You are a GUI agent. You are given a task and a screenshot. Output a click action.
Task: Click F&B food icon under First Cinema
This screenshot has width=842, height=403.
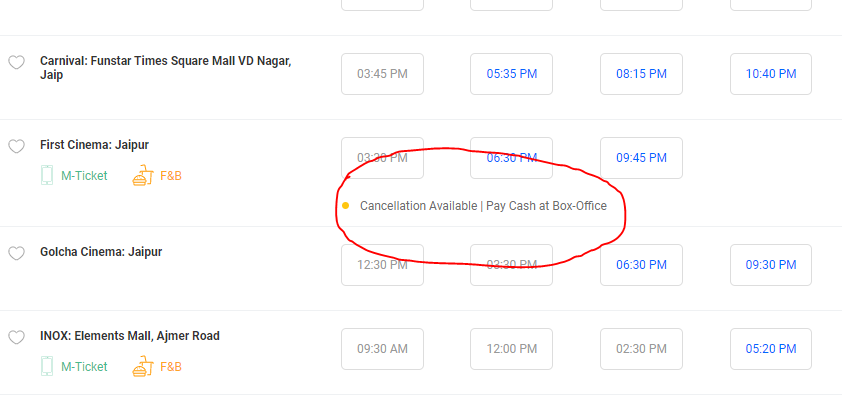point(143,175)
